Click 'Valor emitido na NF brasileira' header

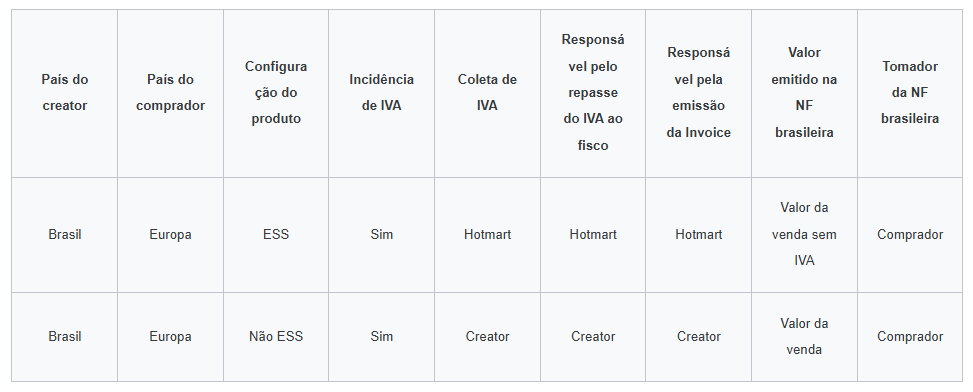tap(804, 93)
